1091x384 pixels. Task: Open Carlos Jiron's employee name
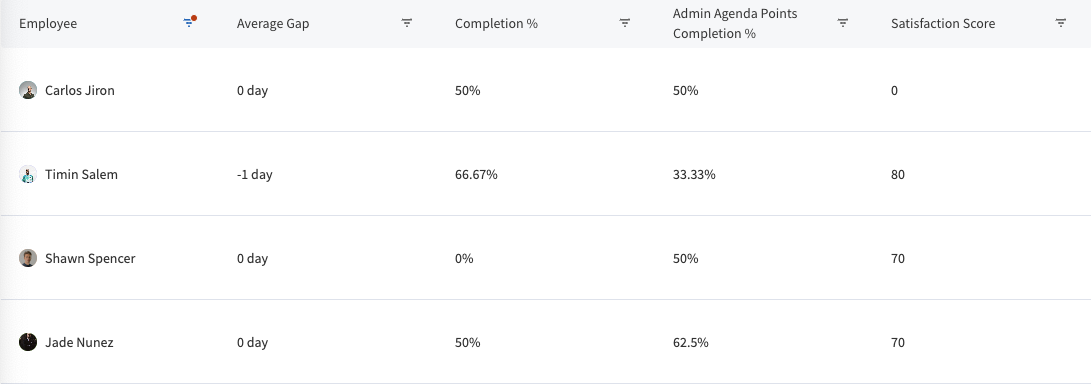point(80,90)
